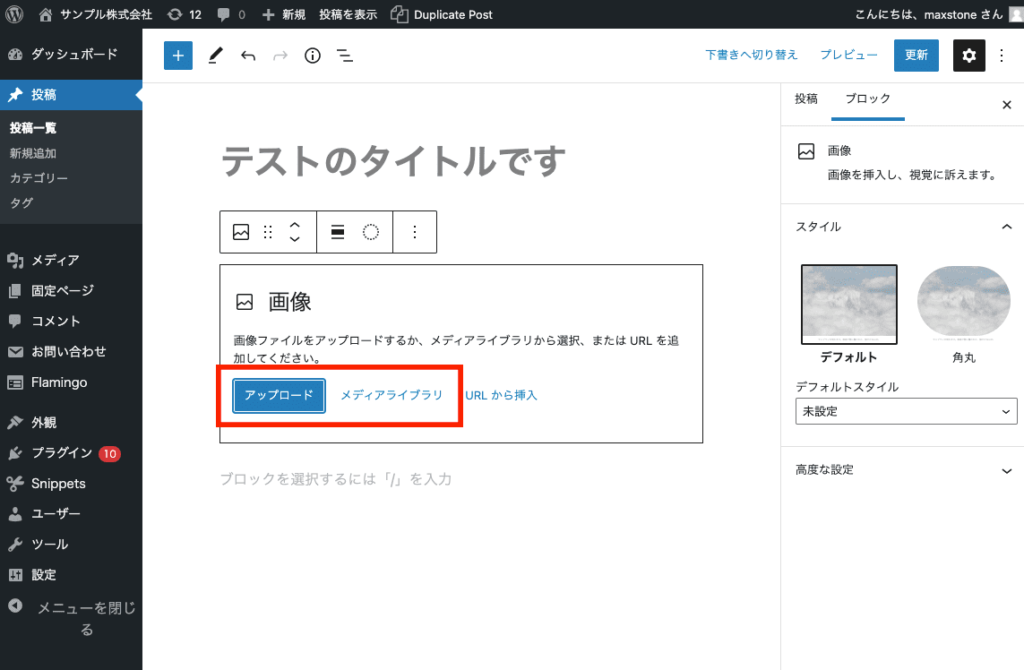This screenshot has width=1024, height=670.
Task: Click the undo arrow in the top toolbar
Action: tap(248, 55)
